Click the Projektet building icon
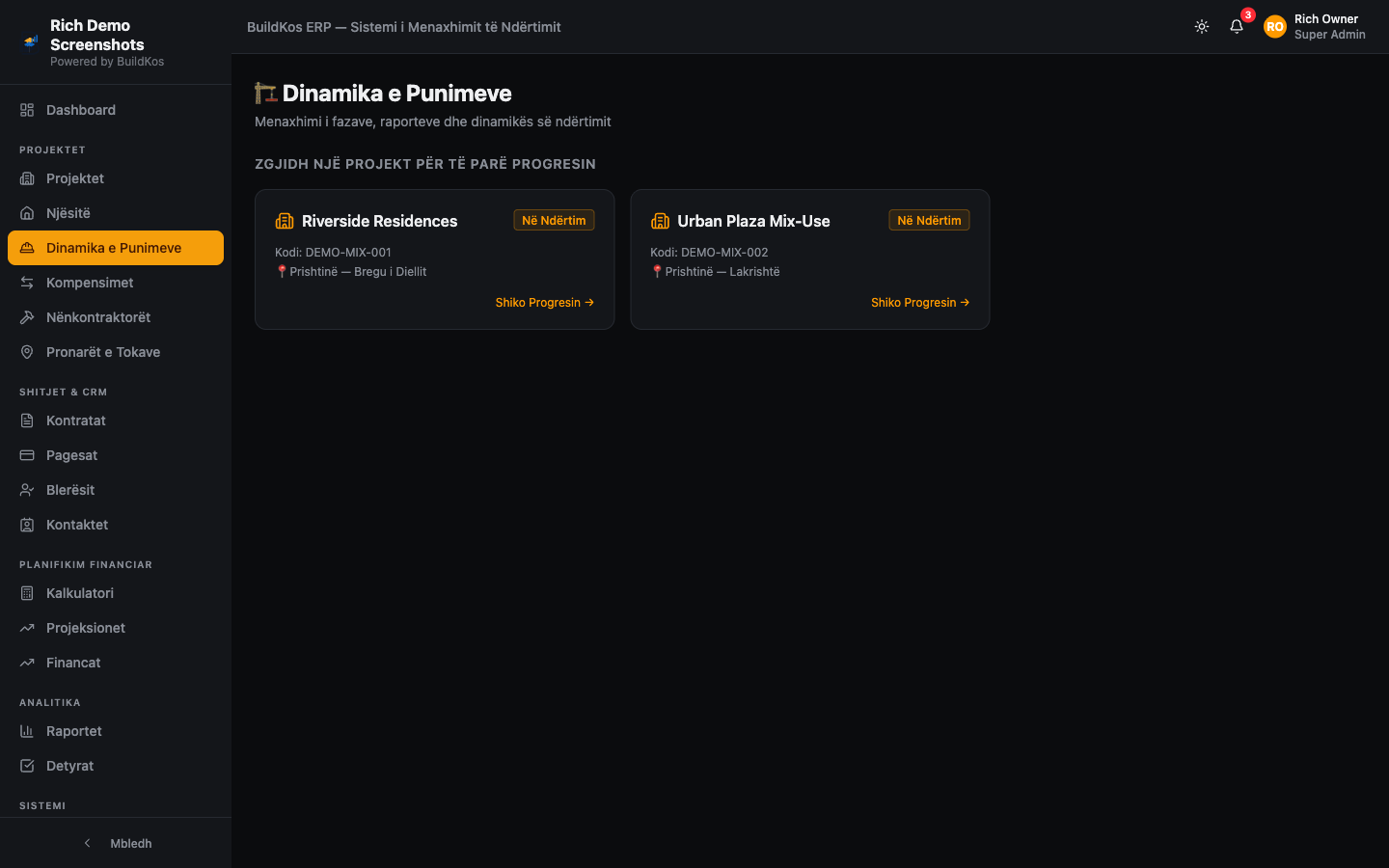 click(x=27, y=178)
